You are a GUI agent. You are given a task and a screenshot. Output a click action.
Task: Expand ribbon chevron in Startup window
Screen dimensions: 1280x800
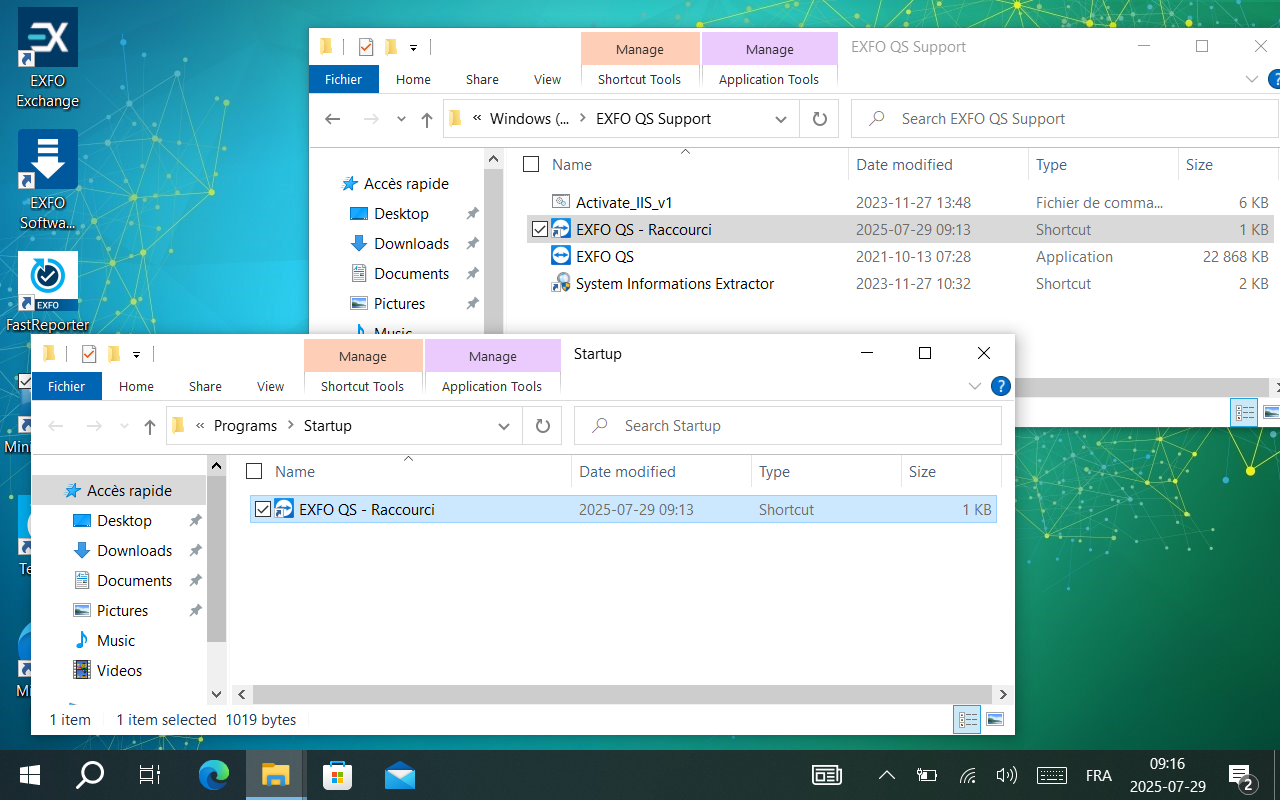975,386
